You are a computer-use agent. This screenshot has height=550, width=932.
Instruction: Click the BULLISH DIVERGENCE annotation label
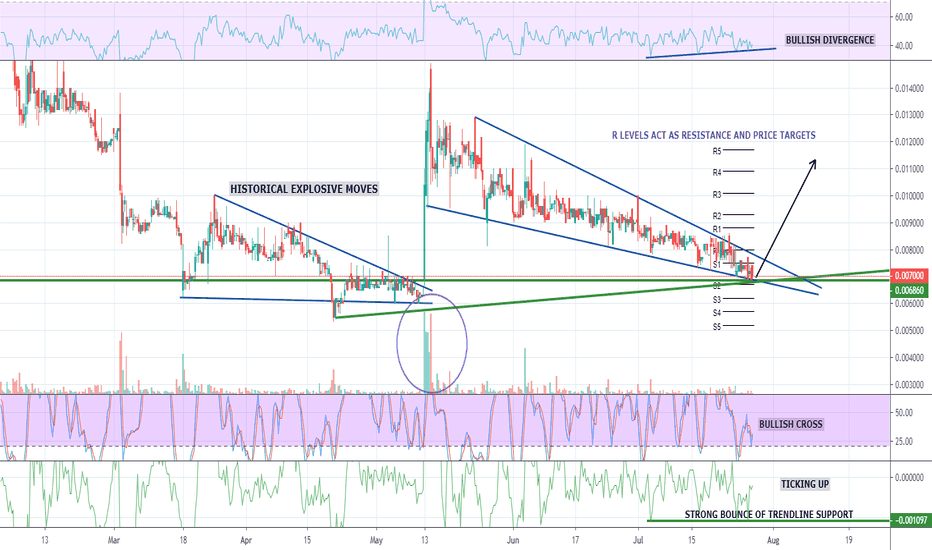click(x=830, y=40)
